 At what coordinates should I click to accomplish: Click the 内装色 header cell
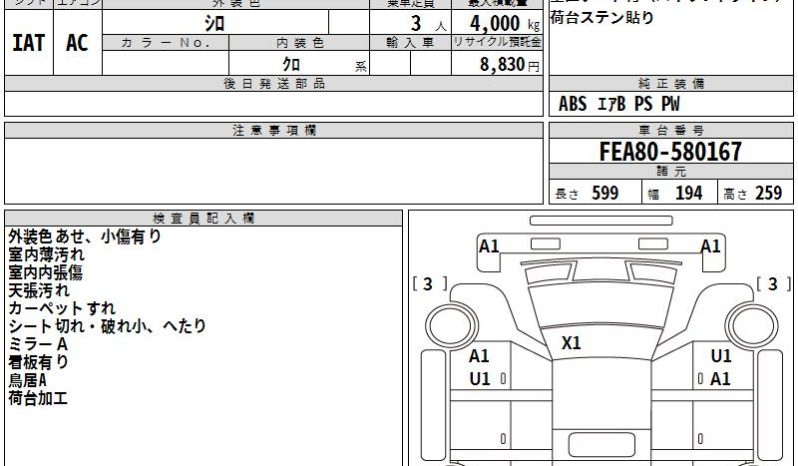coord(299,43)
